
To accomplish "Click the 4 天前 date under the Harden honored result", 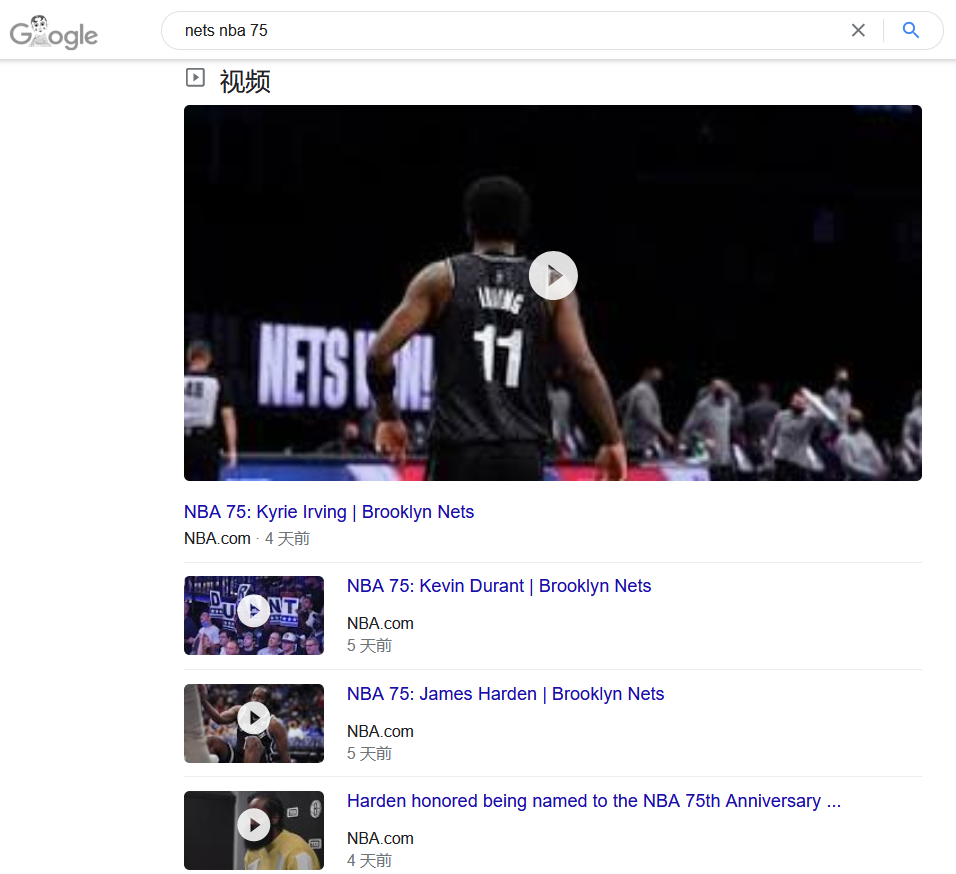I will (369, 861).
